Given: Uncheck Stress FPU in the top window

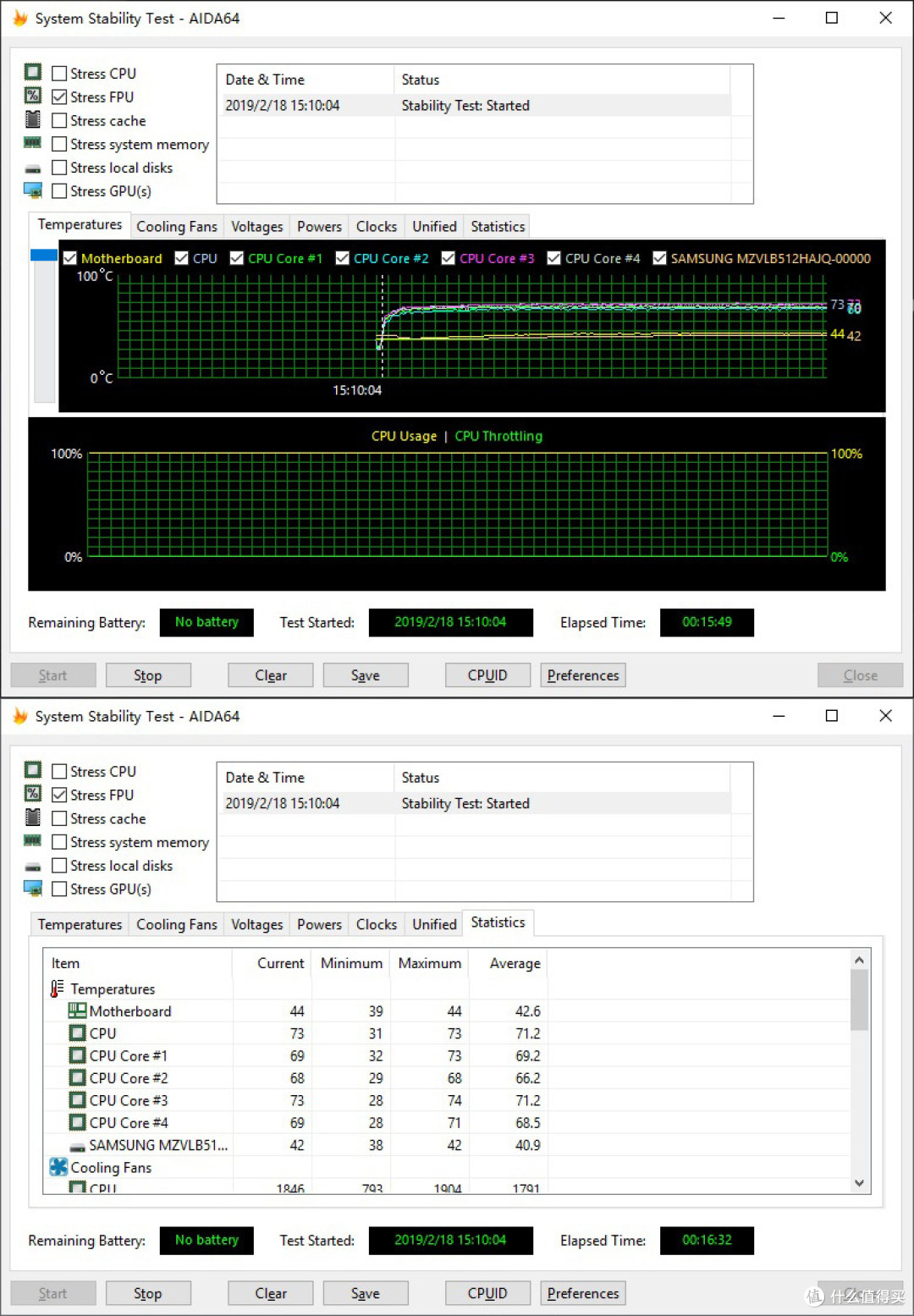Looking at the screenshot, I should (59, 97).
